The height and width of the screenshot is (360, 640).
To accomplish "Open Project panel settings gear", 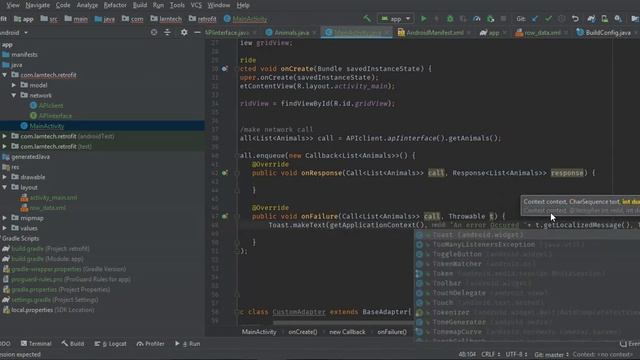I will [184, 32].
